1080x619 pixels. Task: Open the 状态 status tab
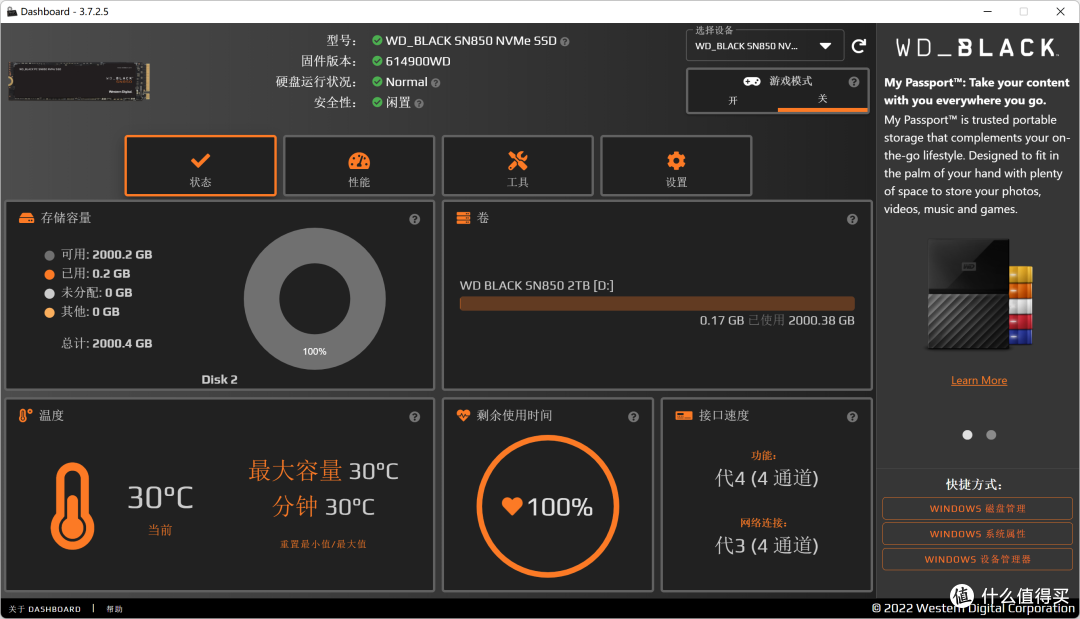pos(200,166)
